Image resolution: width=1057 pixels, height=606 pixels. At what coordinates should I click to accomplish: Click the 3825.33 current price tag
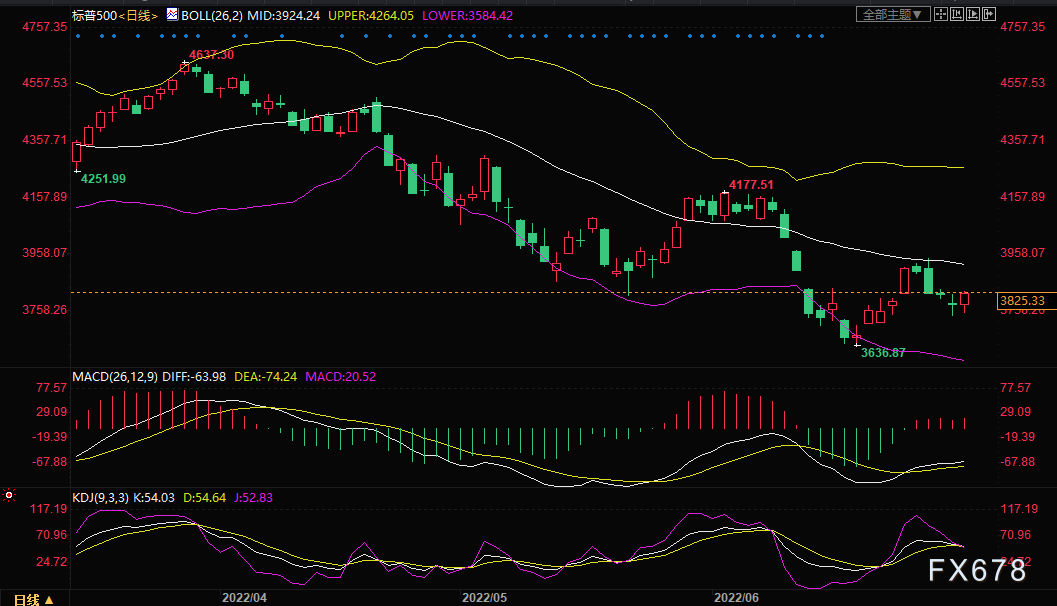pos(1022,301)
